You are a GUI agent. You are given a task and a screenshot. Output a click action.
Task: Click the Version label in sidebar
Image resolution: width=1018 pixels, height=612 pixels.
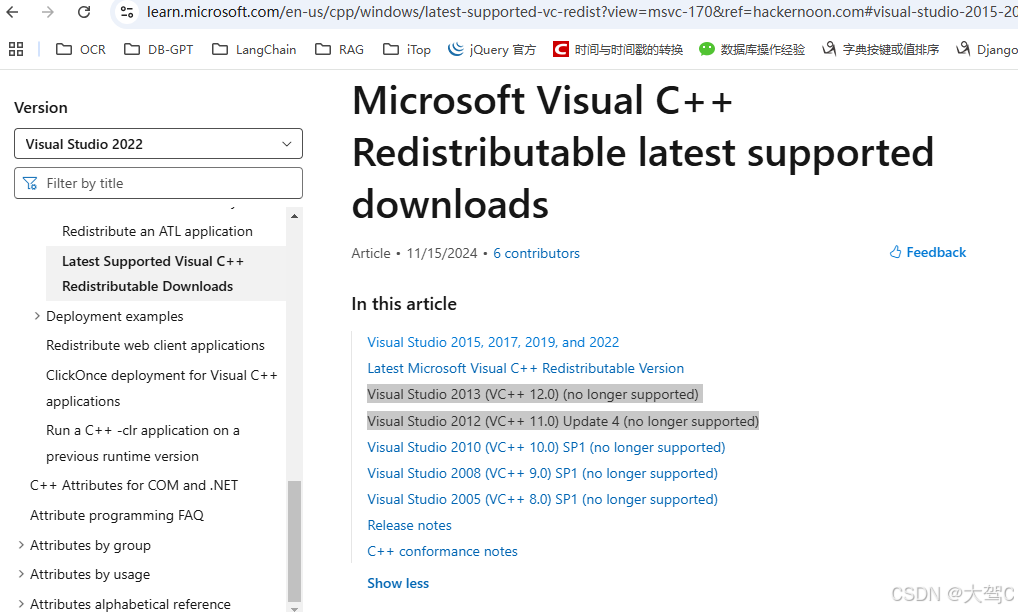pos(41,107)
